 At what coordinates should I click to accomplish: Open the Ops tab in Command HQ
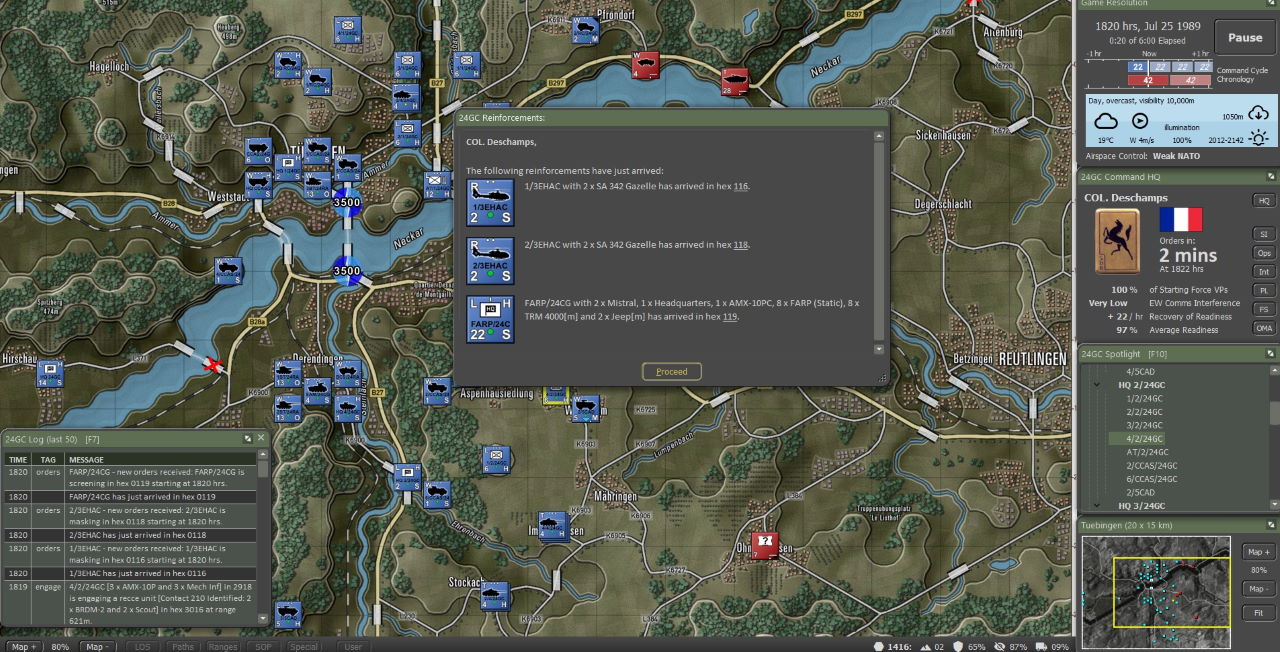click(x=1264, y=253)
